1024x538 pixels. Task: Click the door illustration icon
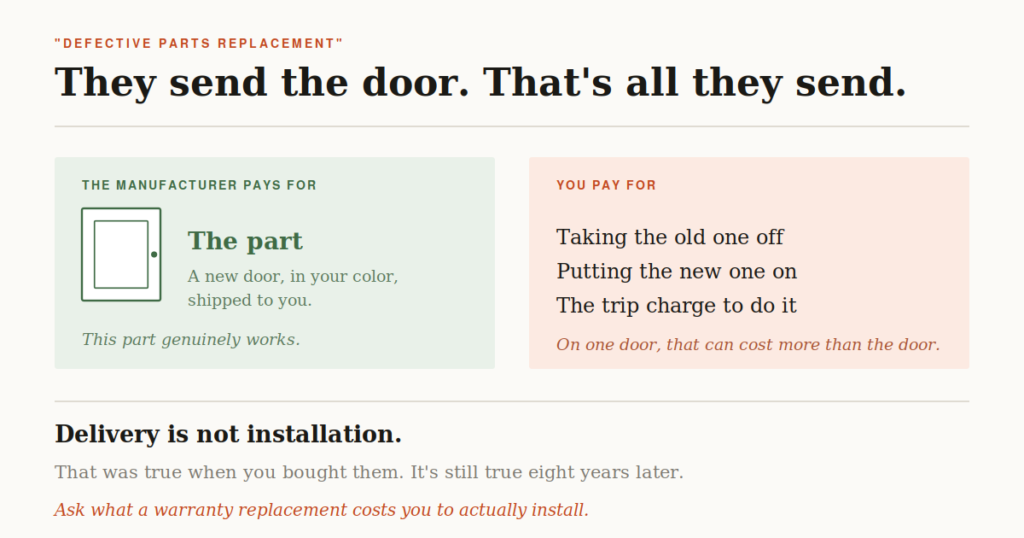coord(121,255)
